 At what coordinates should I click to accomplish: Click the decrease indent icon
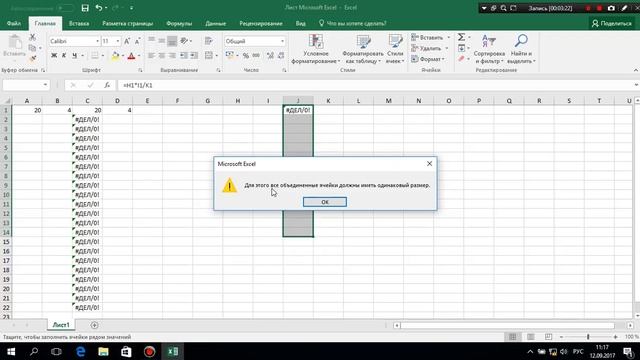[x=184, y=56]
